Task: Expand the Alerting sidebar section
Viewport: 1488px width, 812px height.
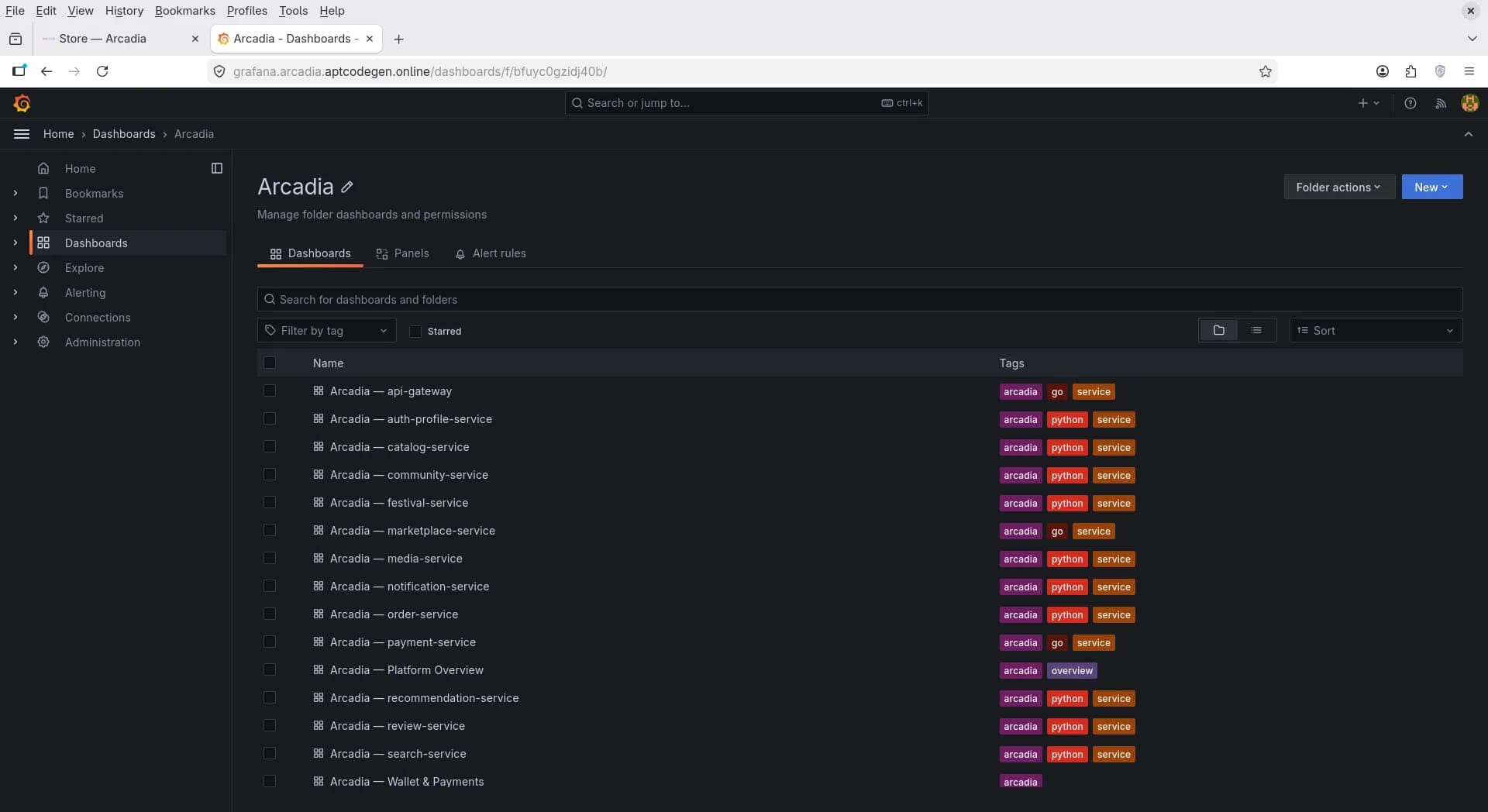Action: tap(15, 293)
